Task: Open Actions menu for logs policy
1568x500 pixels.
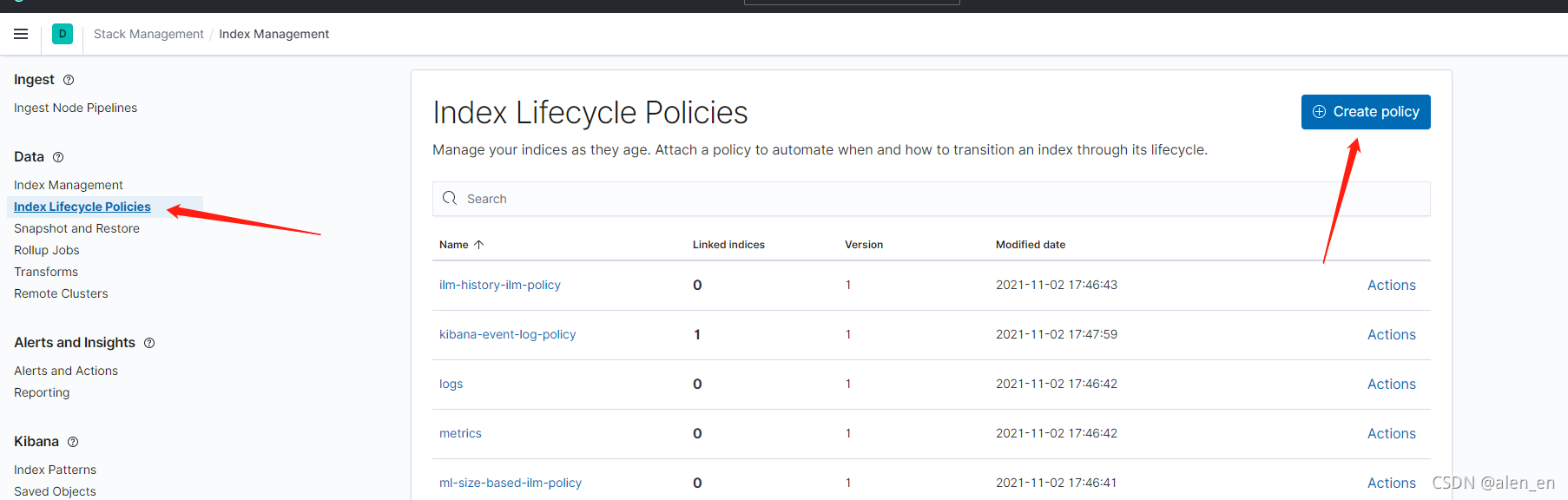Action: tap(1391, 384)
